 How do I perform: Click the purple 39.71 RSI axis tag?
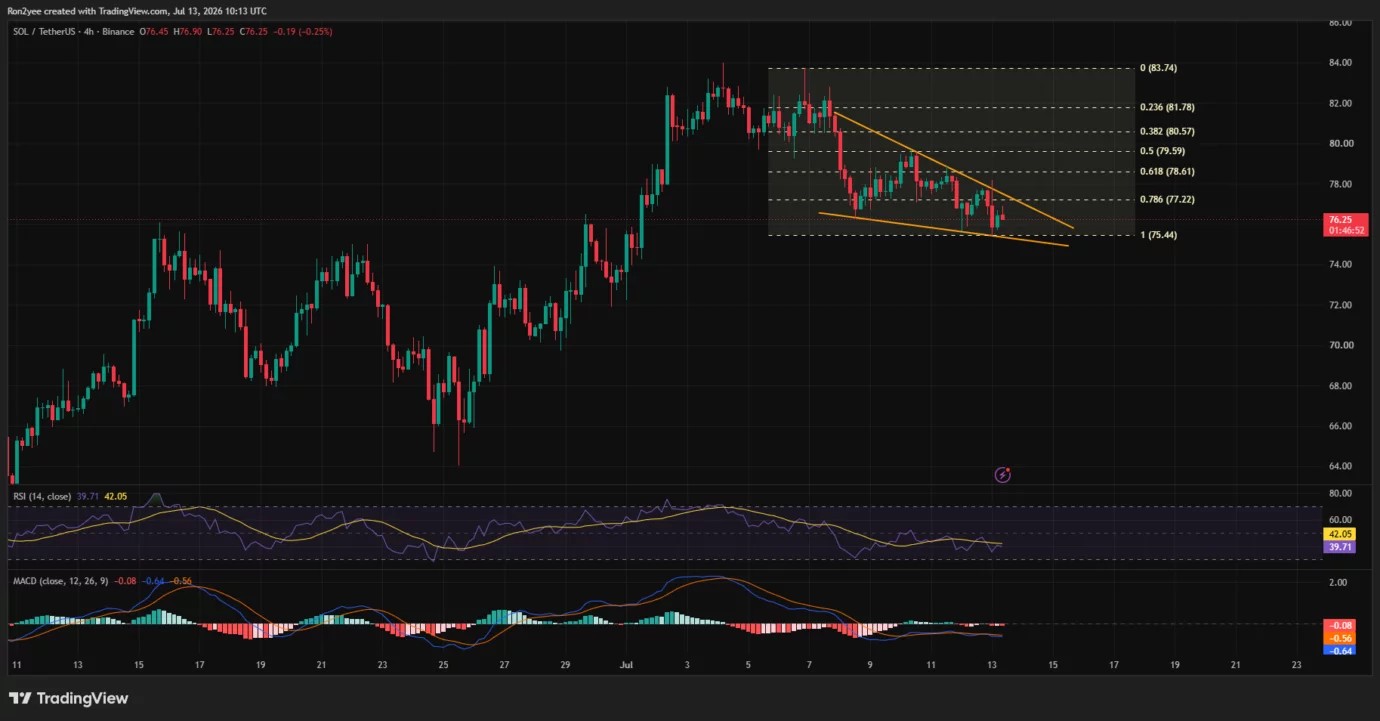[1340, 547]
